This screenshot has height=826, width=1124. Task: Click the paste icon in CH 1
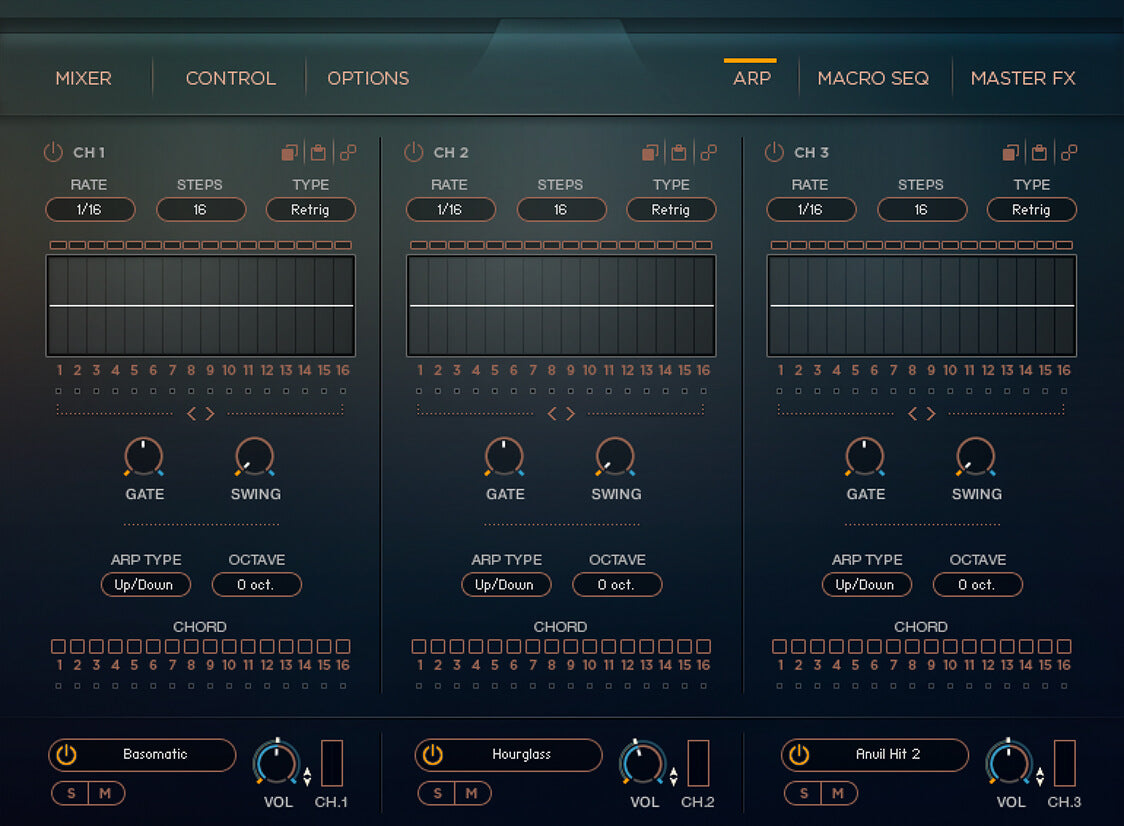(x=318, y=153)
